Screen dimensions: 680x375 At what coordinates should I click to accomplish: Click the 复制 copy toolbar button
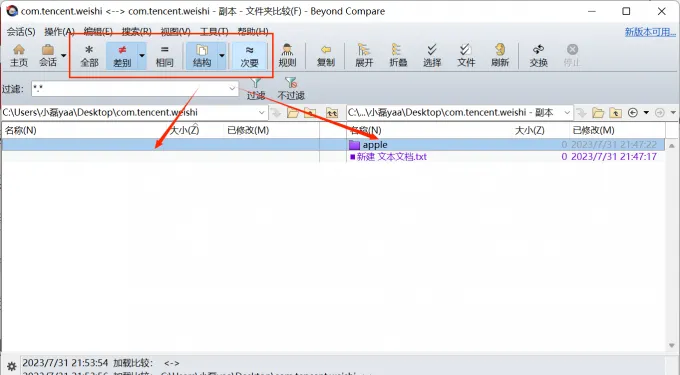(x=326, y=55)
